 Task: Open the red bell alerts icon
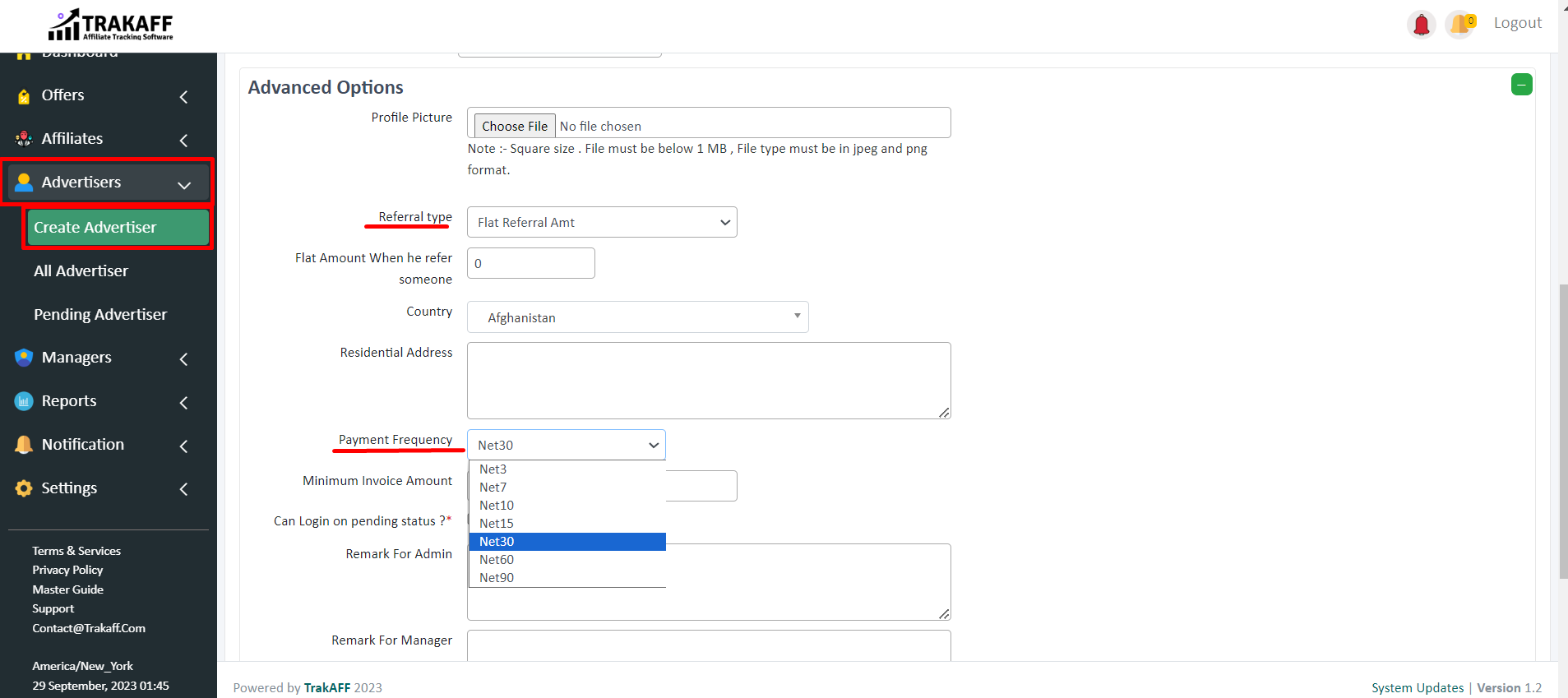point(1421,25)
